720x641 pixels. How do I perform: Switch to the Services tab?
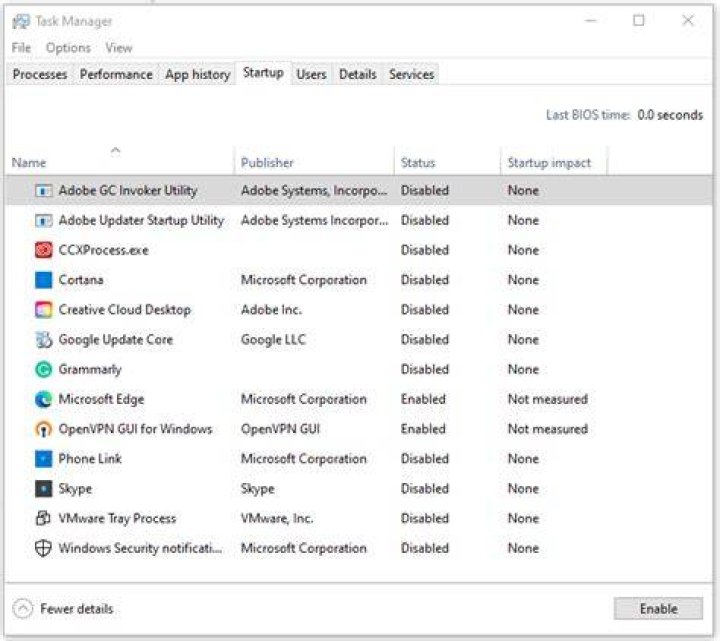click(411, 74)
